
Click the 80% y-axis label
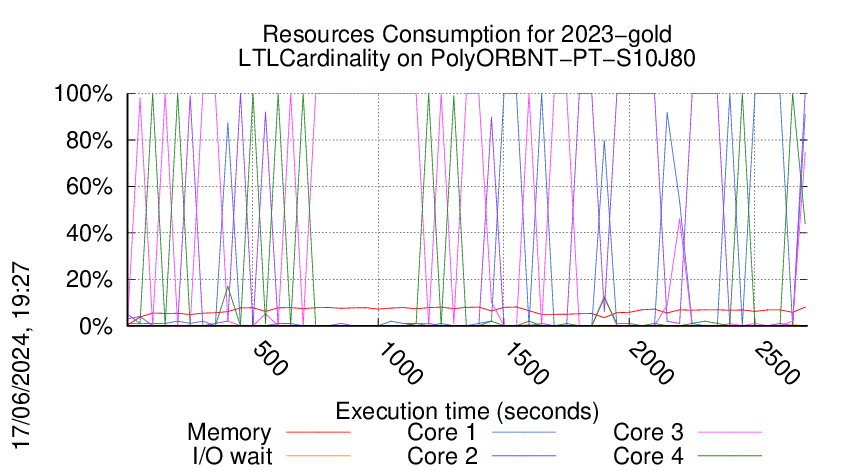89,140
